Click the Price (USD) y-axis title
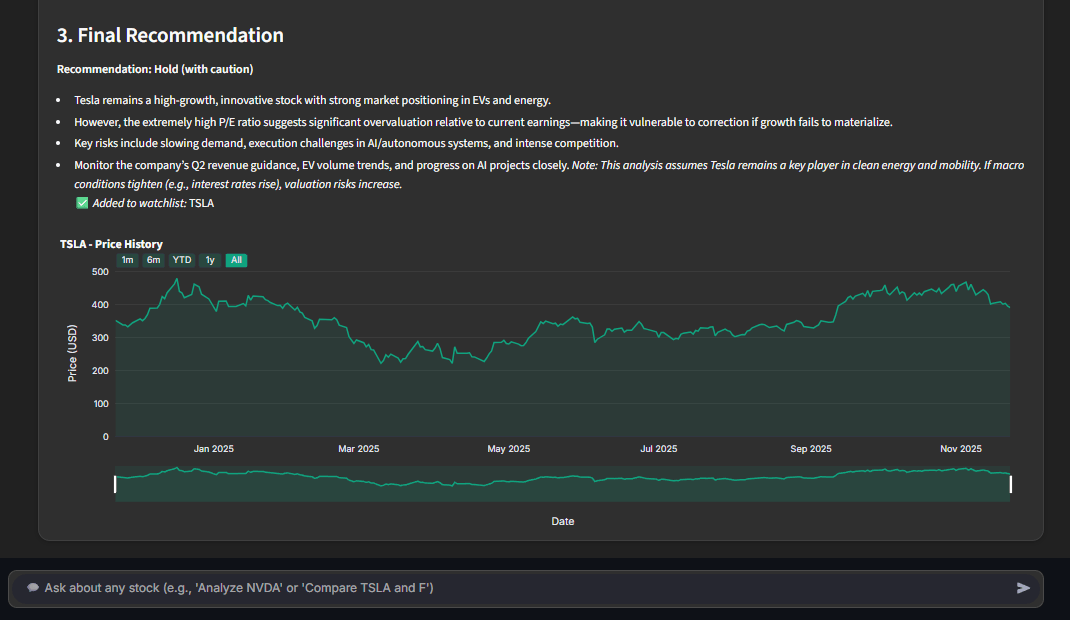 72,354
